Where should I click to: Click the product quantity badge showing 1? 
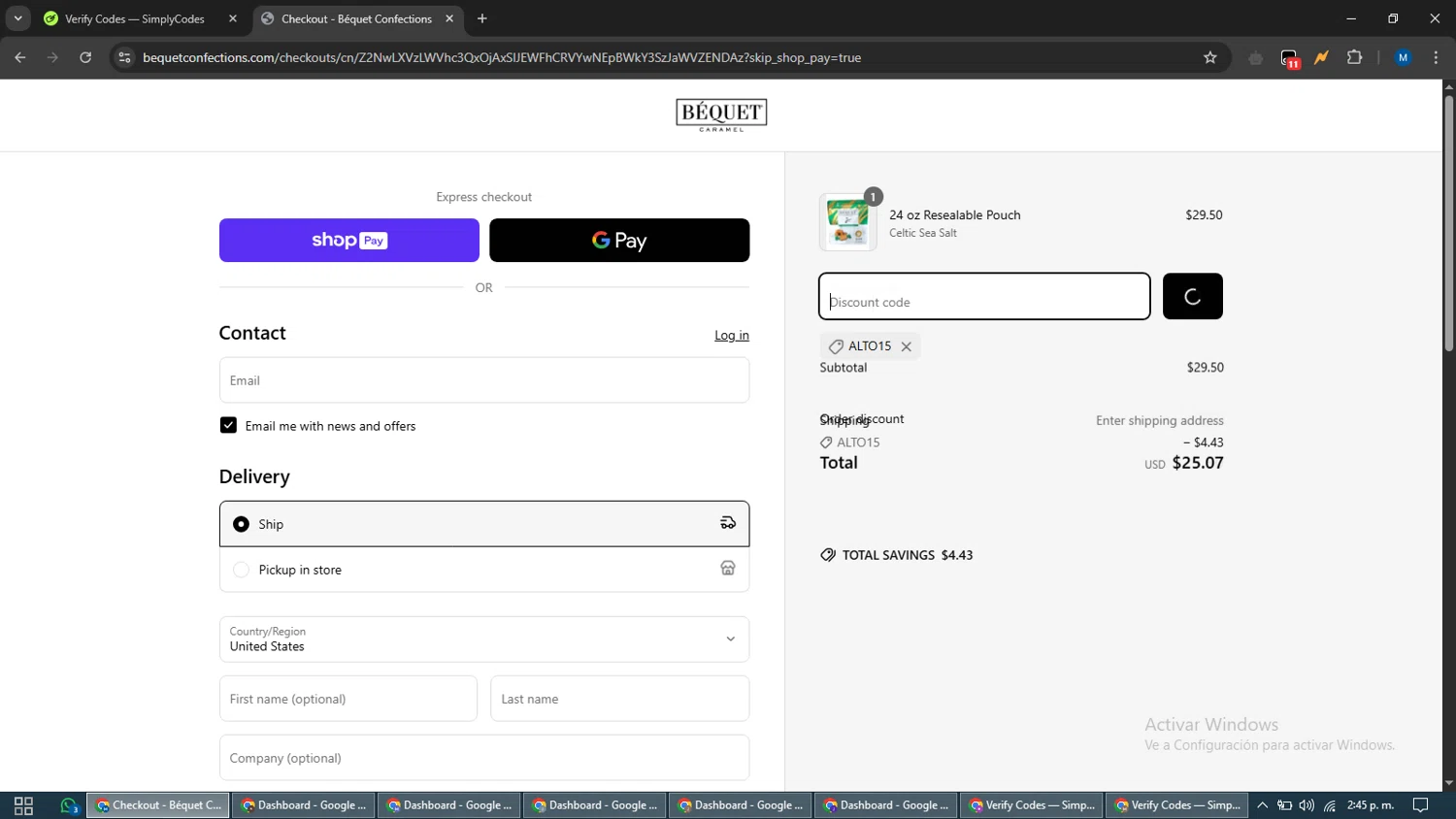coord(874,197)
